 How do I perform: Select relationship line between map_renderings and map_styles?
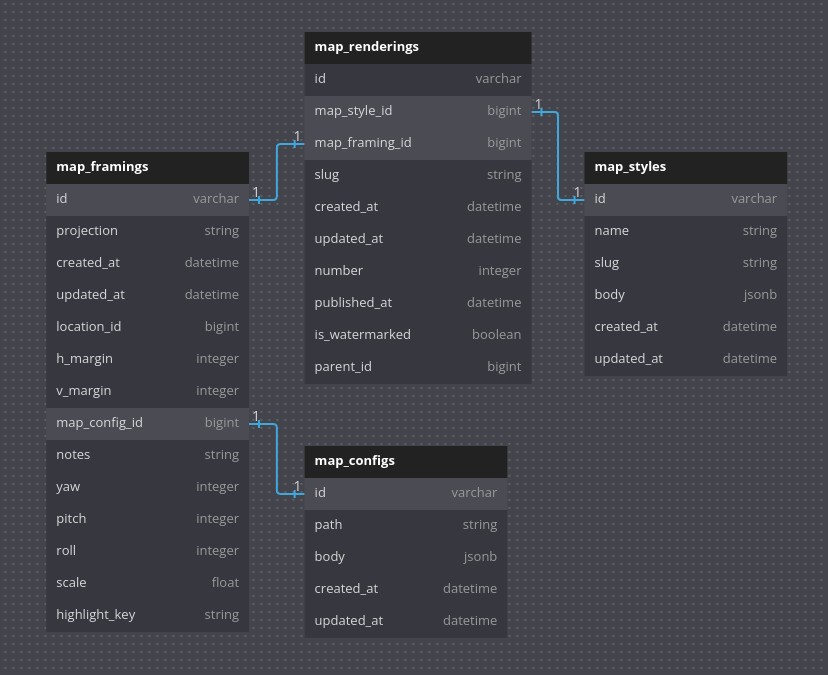point(558,156)
